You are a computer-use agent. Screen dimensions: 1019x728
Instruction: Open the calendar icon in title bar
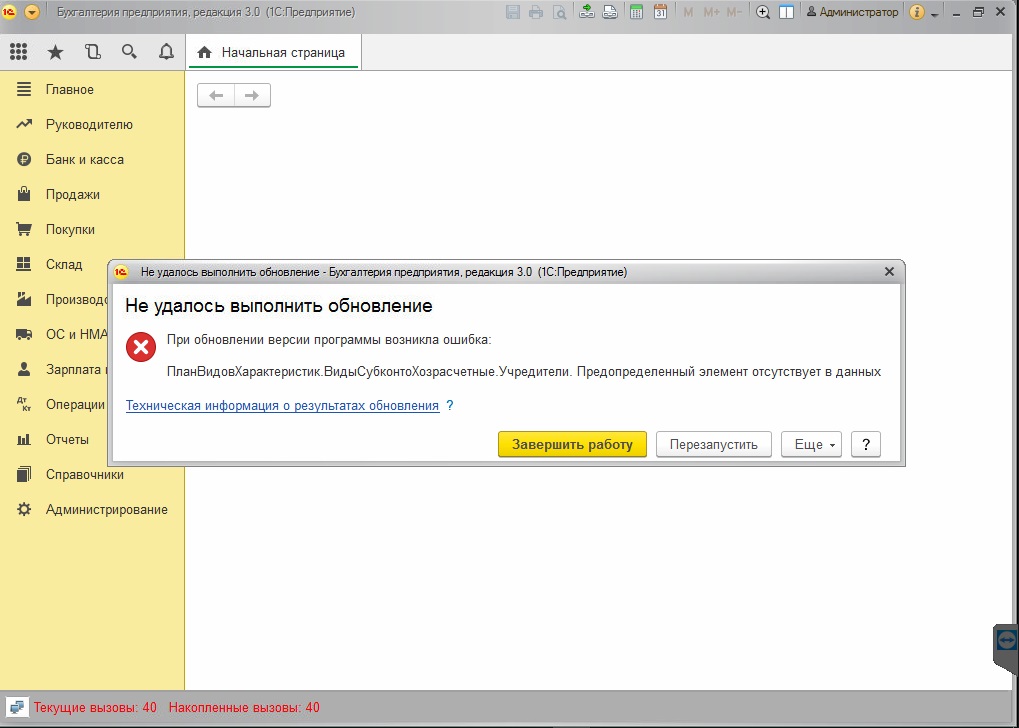coord(660,13)
